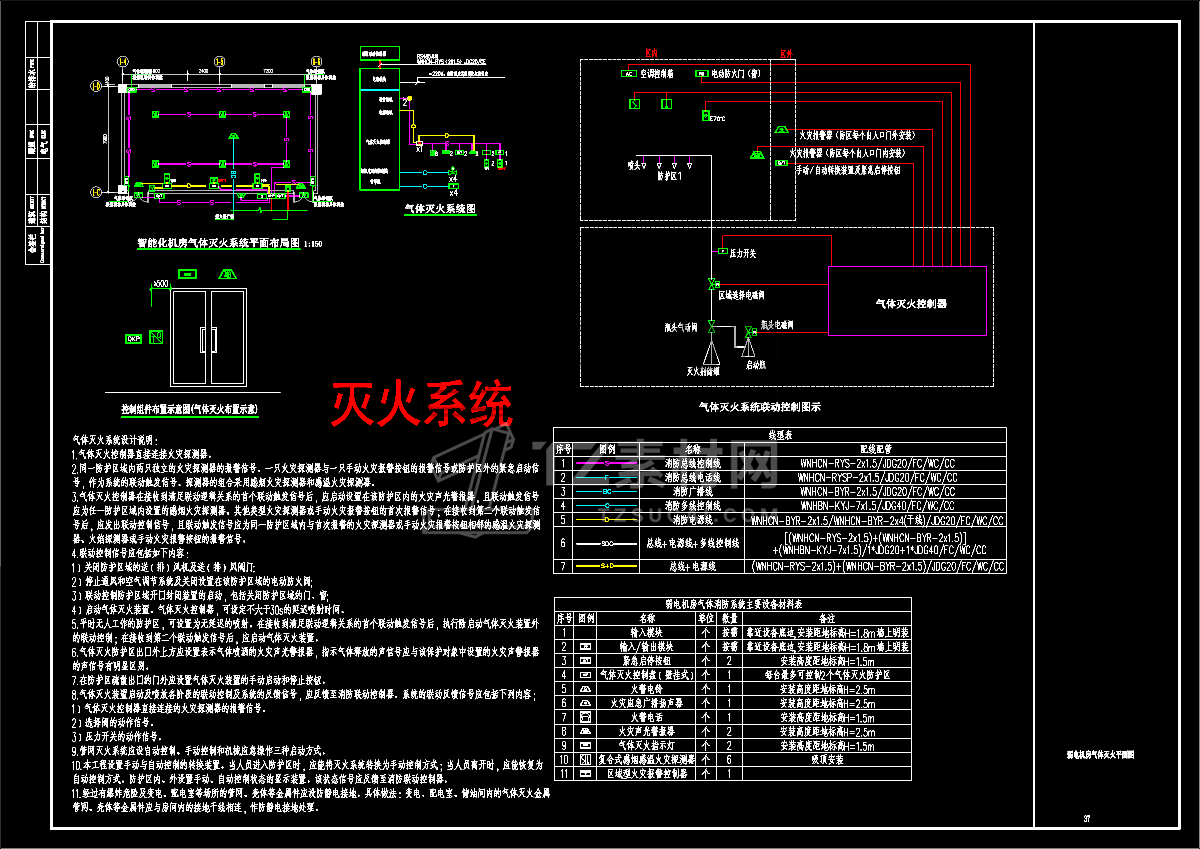The height and width of the screenshot is (849, 1200).
Task: Select the cyan BC line legend for 消防广播线
Action: point(608,492)
